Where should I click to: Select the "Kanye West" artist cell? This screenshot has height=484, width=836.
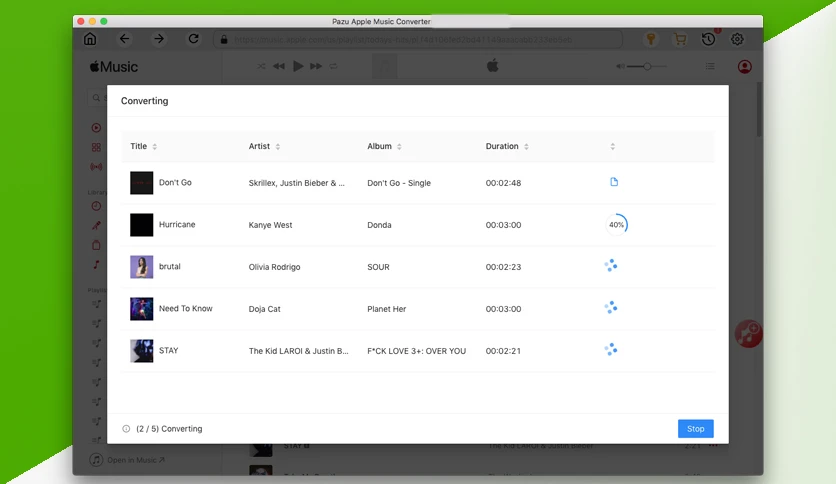click(270, 225)
